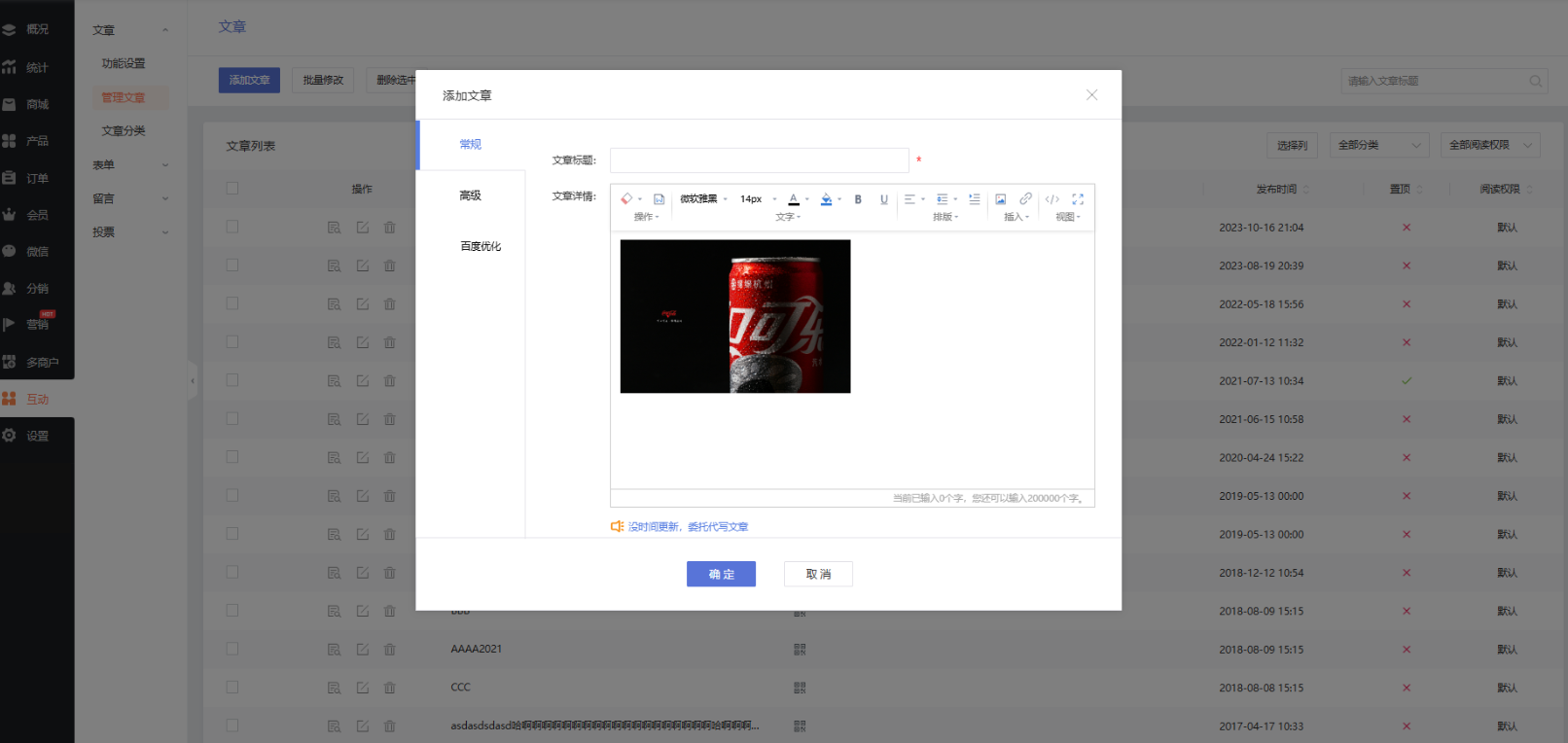Click the text alignment icon
The image size is (1568, 743).
click(x=909, y=198)
